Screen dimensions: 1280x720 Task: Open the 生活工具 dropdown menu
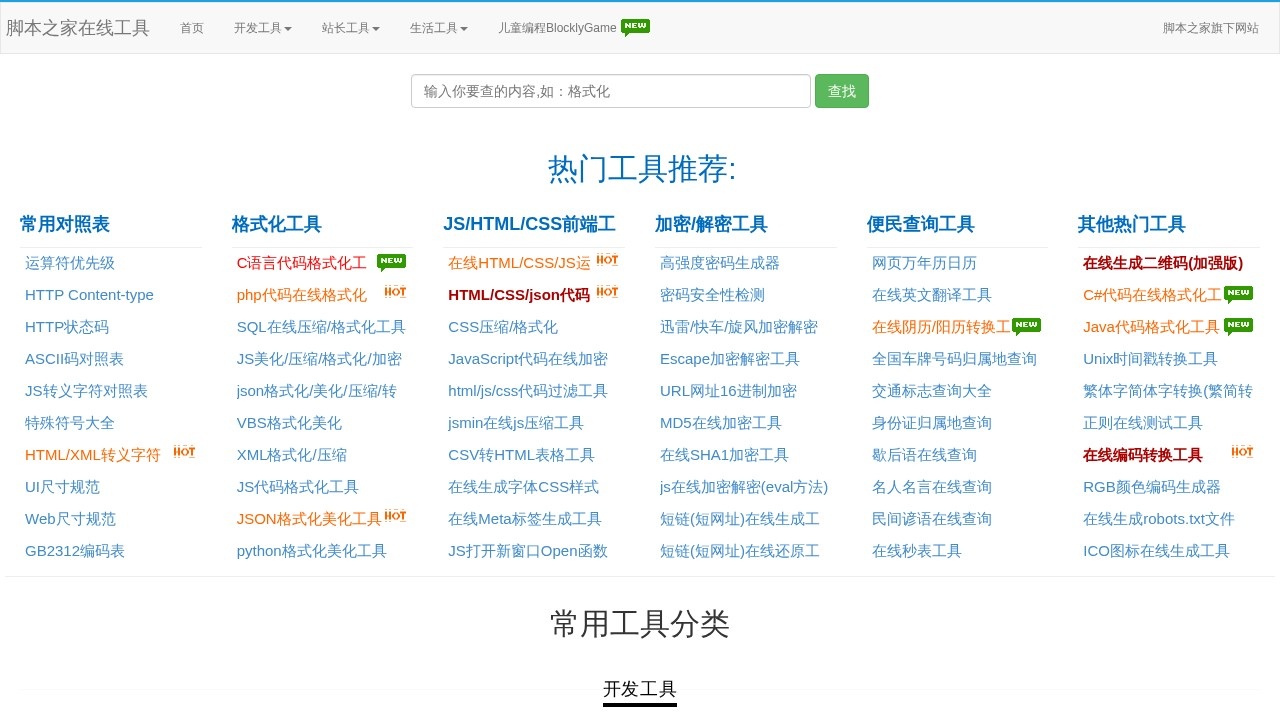438,28
